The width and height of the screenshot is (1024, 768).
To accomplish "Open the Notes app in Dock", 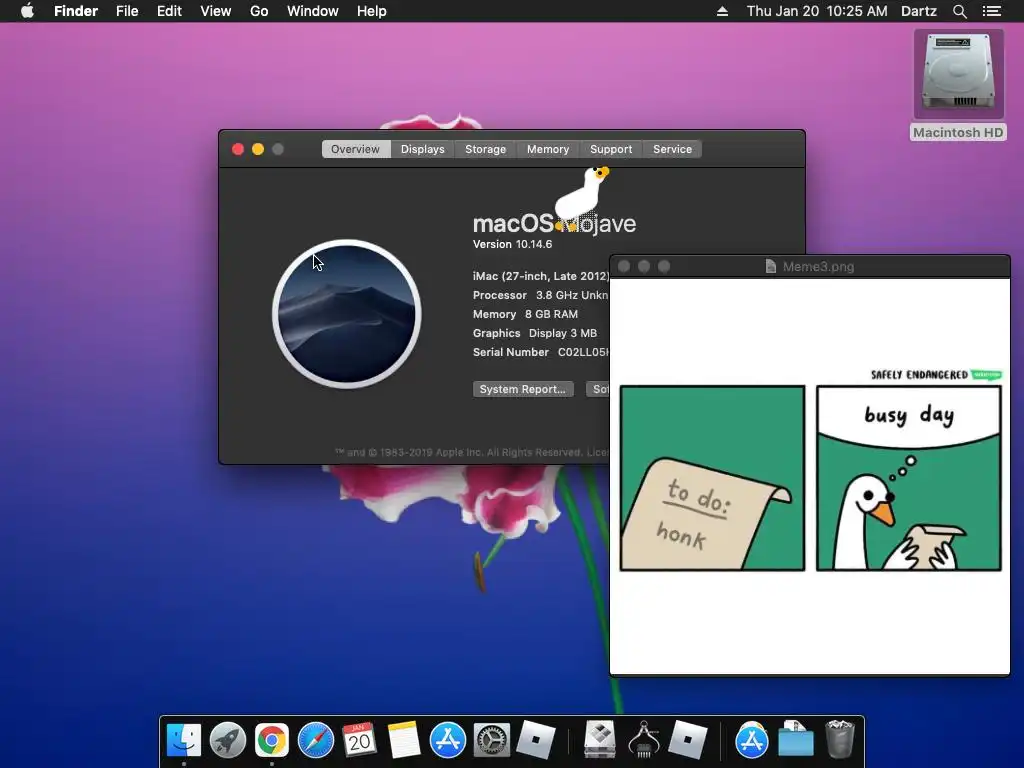I will pyautogui.click(x=404, y=740).
